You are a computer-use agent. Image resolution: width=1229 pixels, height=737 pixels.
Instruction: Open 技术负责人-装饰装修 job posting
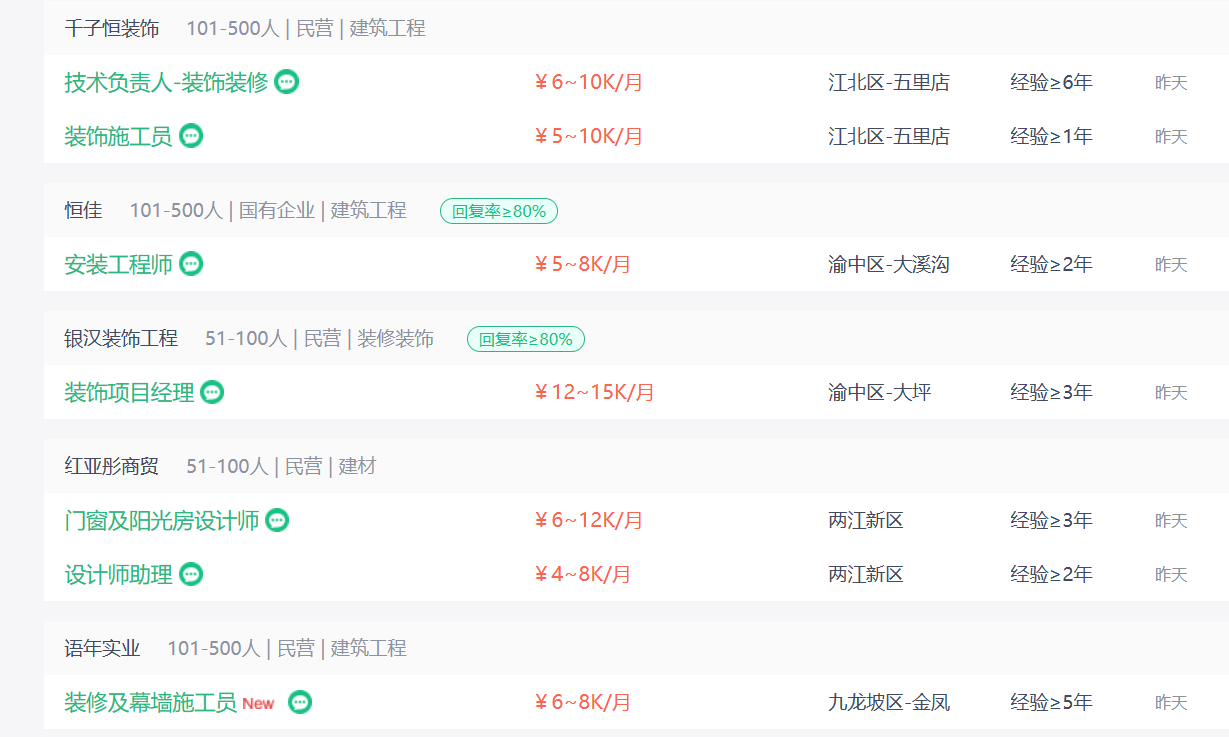(166, 82)
